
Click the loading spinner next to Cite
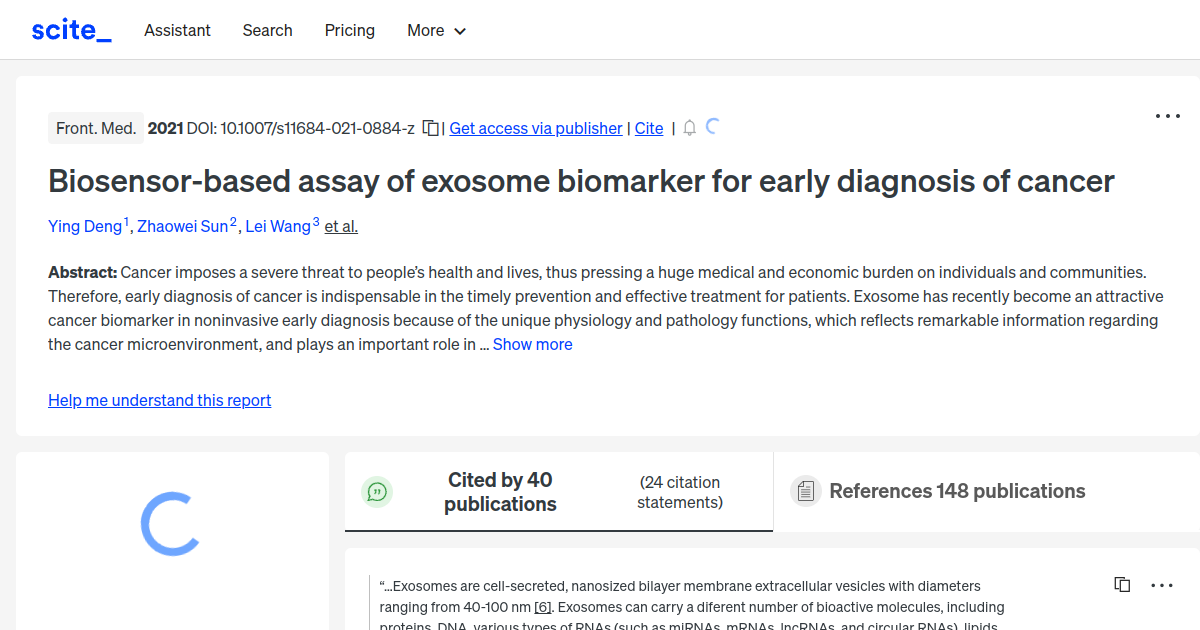713,127
